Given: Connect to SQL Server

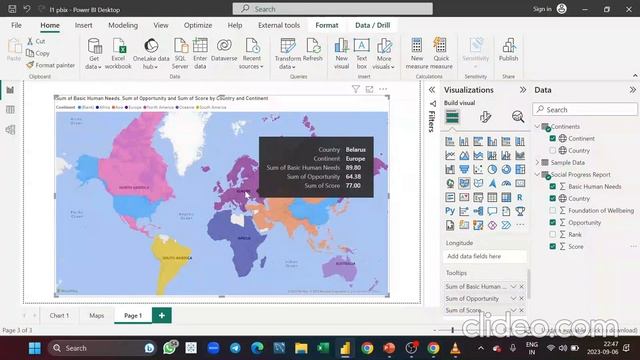Looking at the screenshot, I should pos(180,53).
